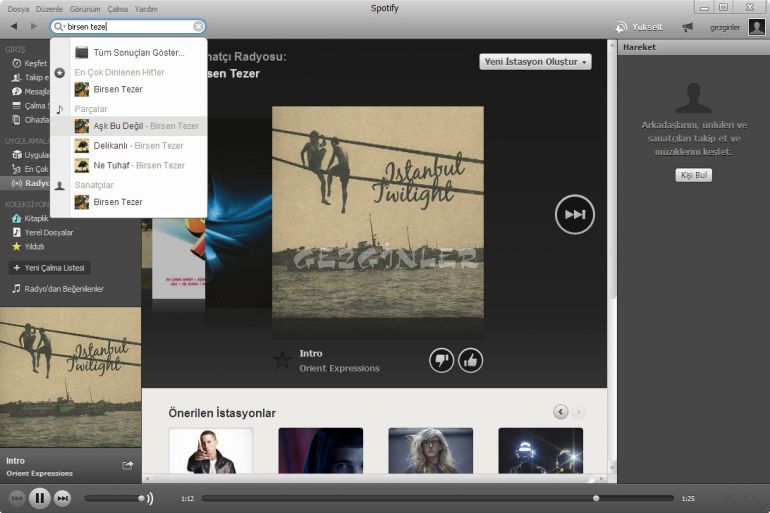770x513 pixels.
Task: Mute using the speaker icon
Action: [150, 498]
